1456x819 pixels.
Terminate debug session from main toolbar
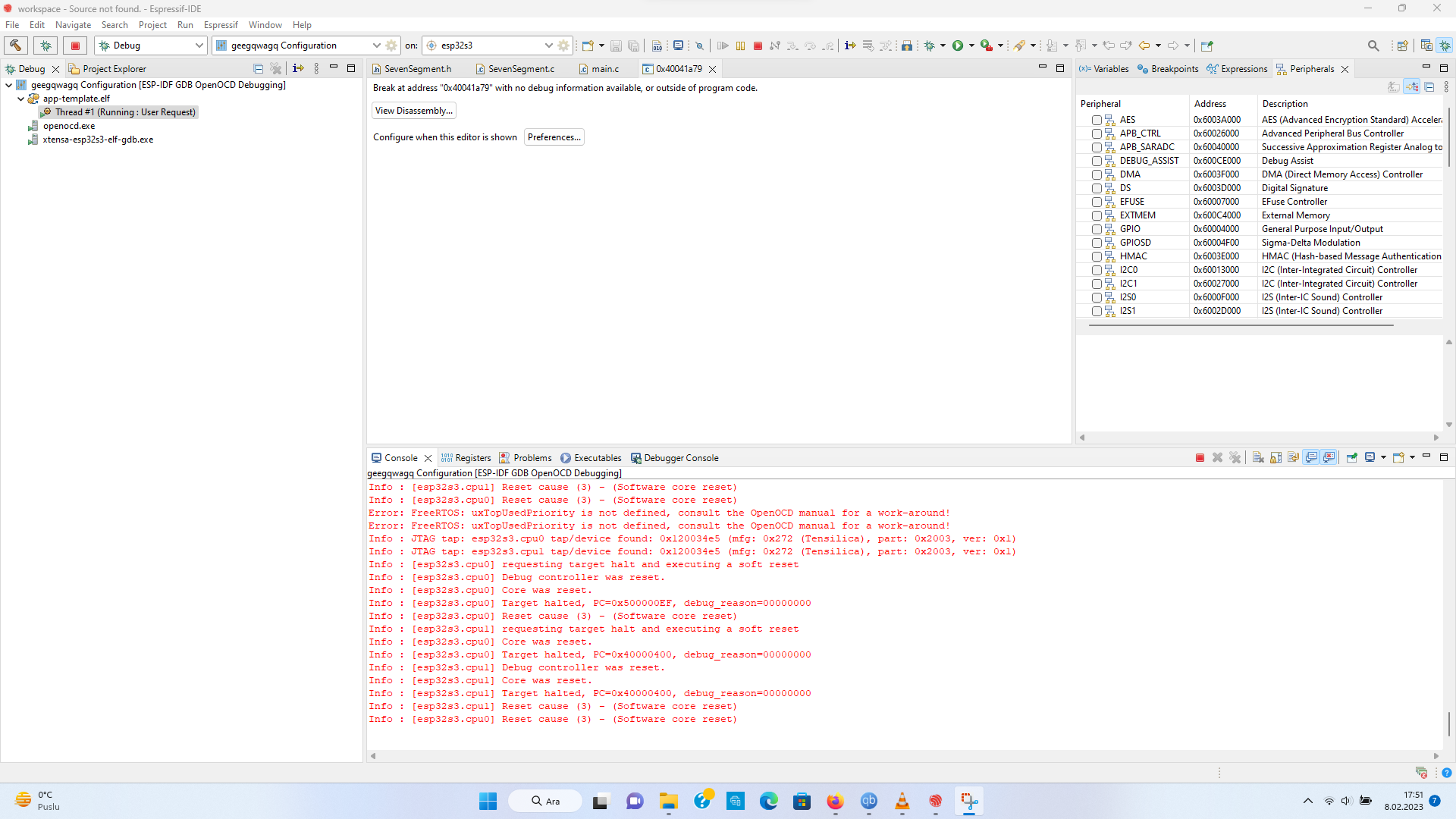click(x=758, y=45)
